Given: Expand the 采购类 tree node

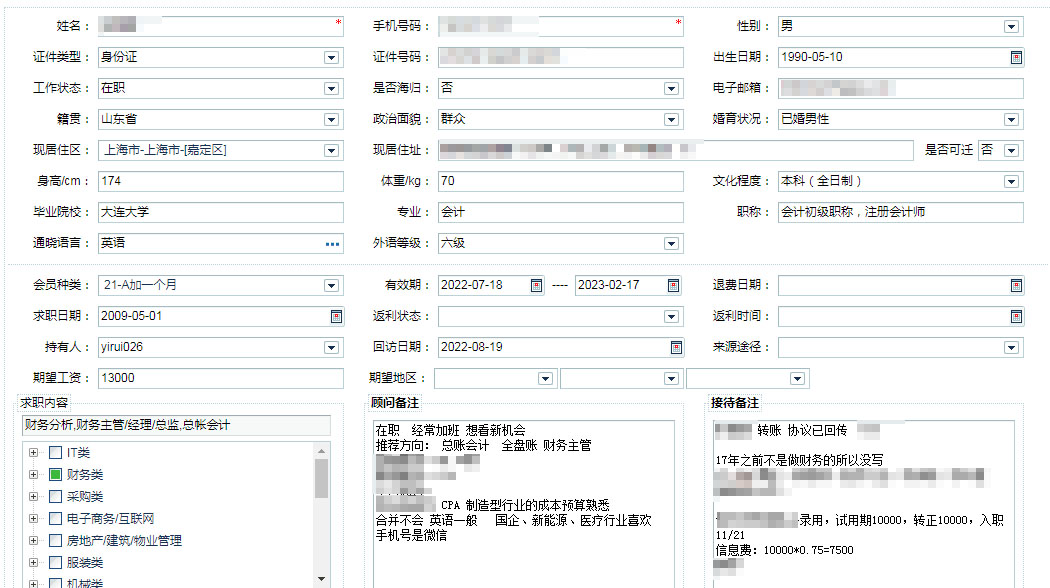Looking at the screenshot, I should coord(33,497).
